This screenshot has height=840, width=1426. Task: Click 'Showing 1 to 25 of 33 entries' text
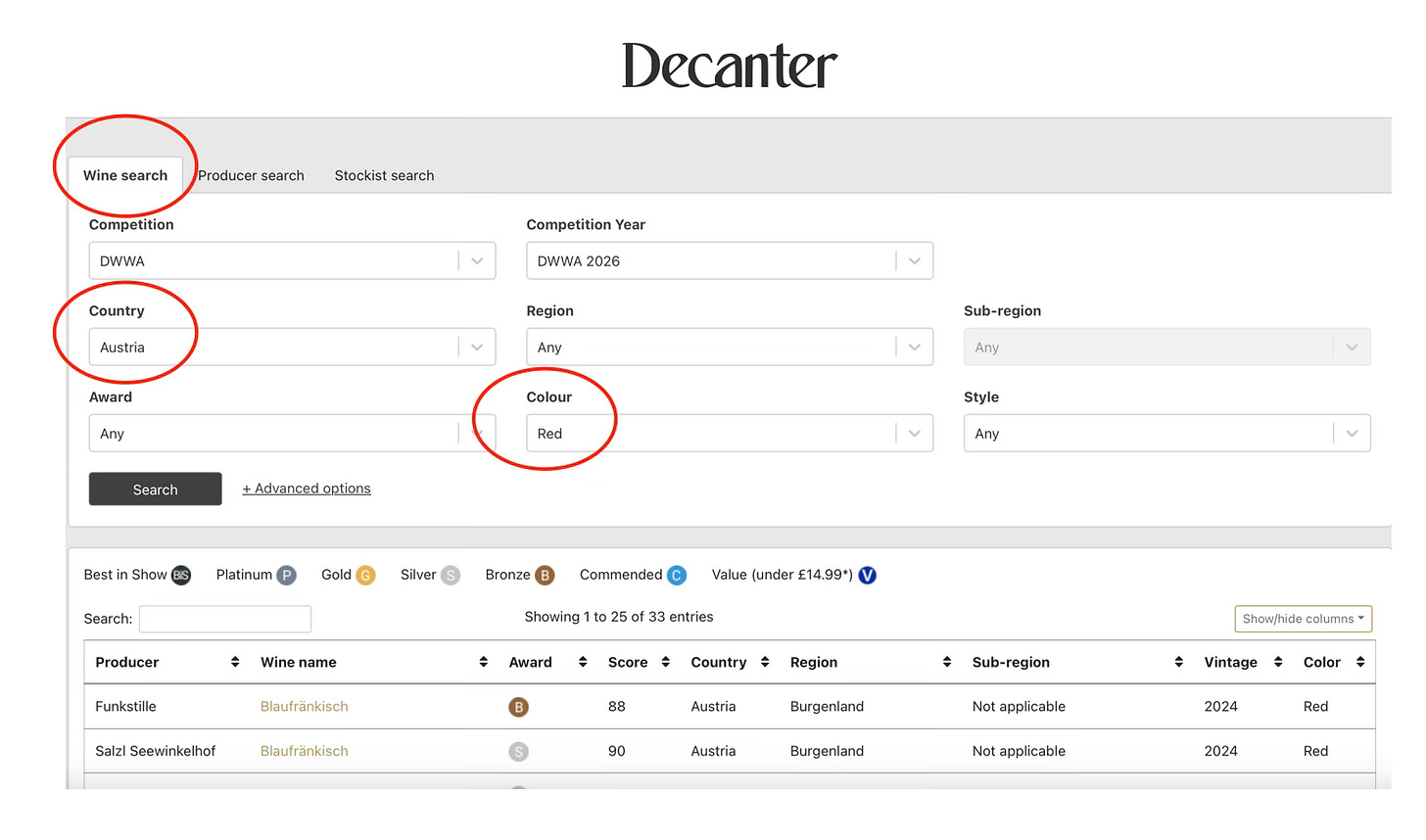click(619, 617)
